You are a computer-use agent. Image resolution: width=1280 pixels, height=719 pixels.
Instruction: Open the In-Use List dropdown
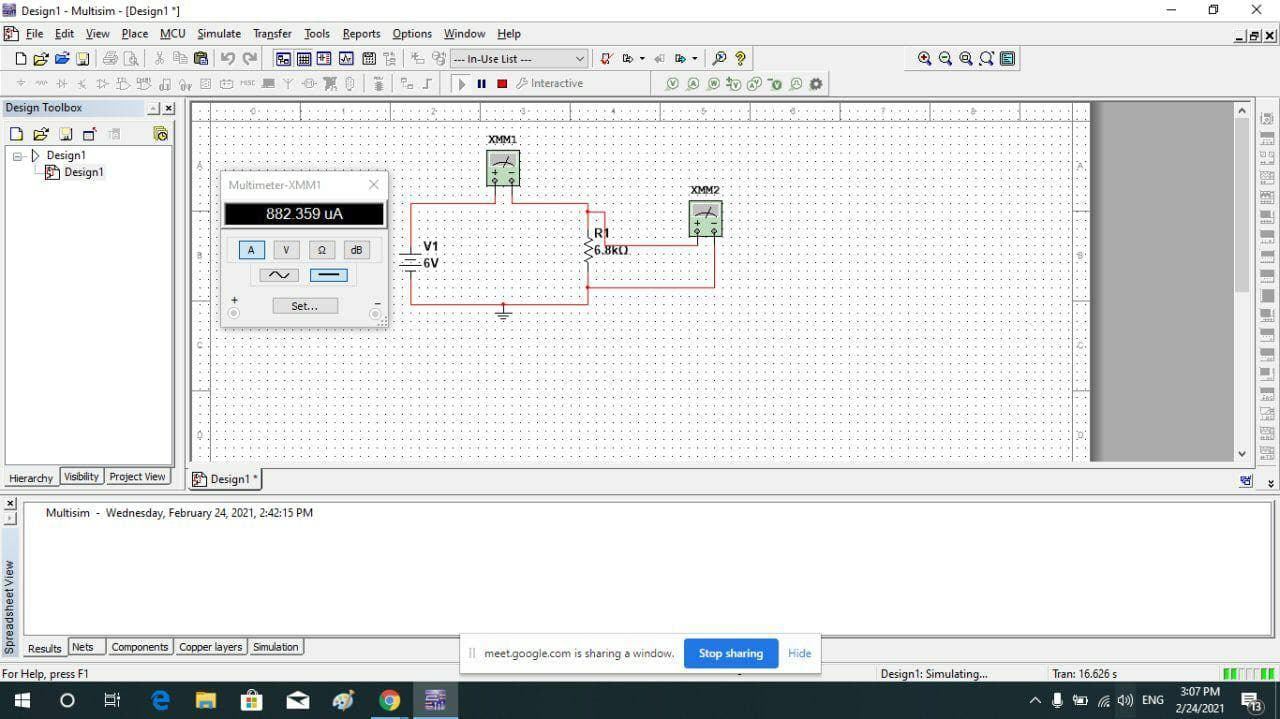click(x=579, y=59)
